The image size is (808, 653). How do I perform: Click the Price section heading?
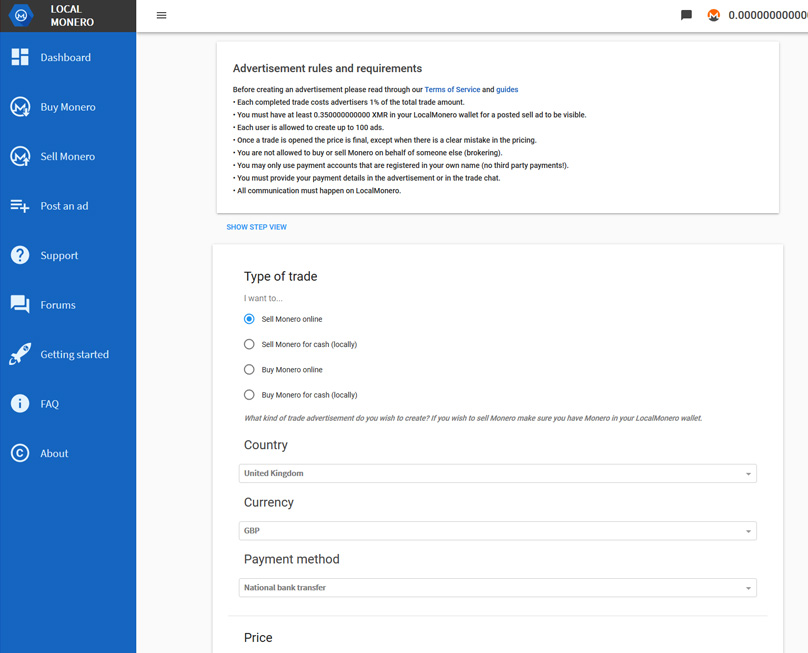[258, 638]
